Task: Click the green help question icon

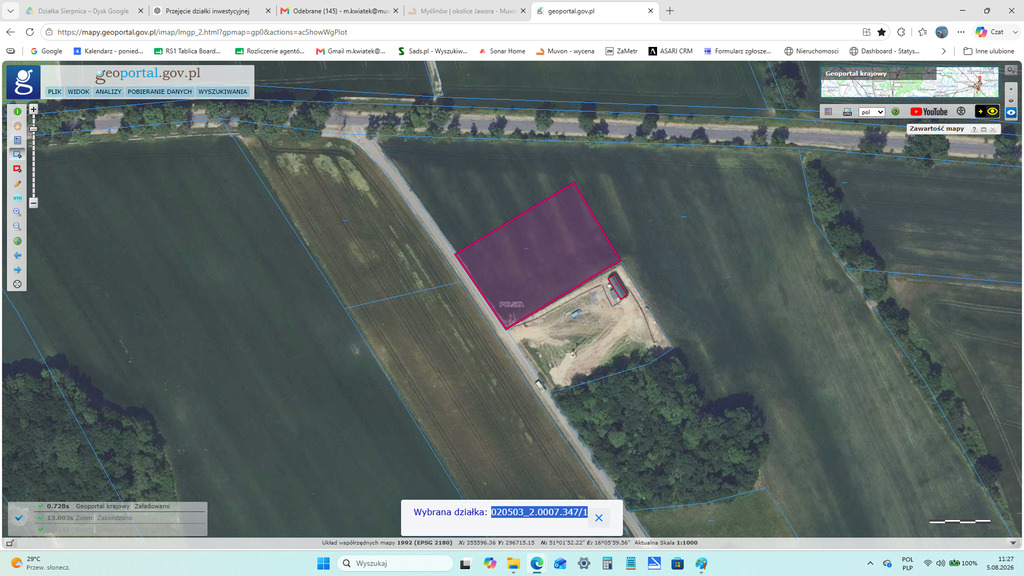Action: [895, 112]
